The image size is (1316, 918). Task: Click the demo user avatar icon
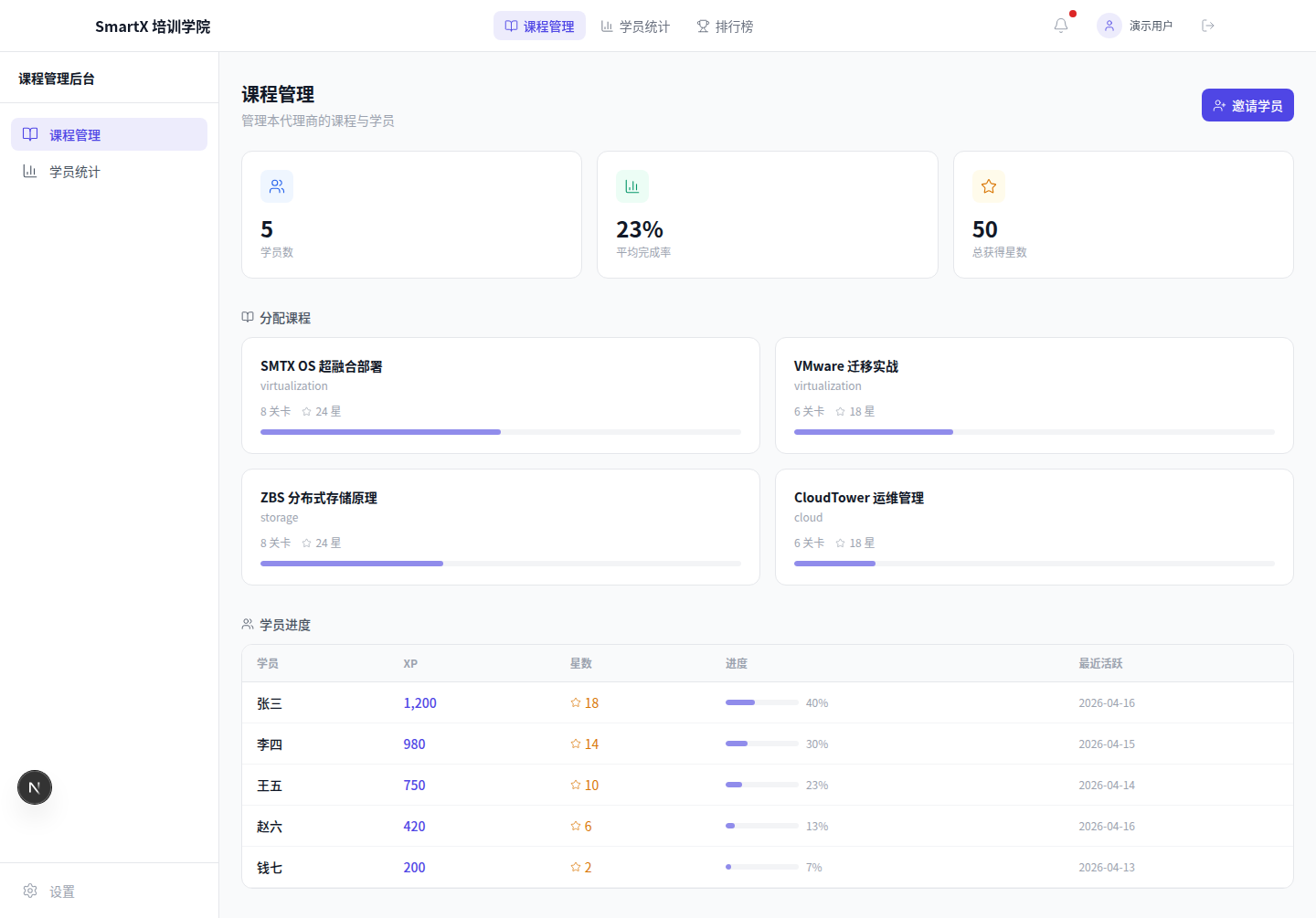[x=1109, y=26]
